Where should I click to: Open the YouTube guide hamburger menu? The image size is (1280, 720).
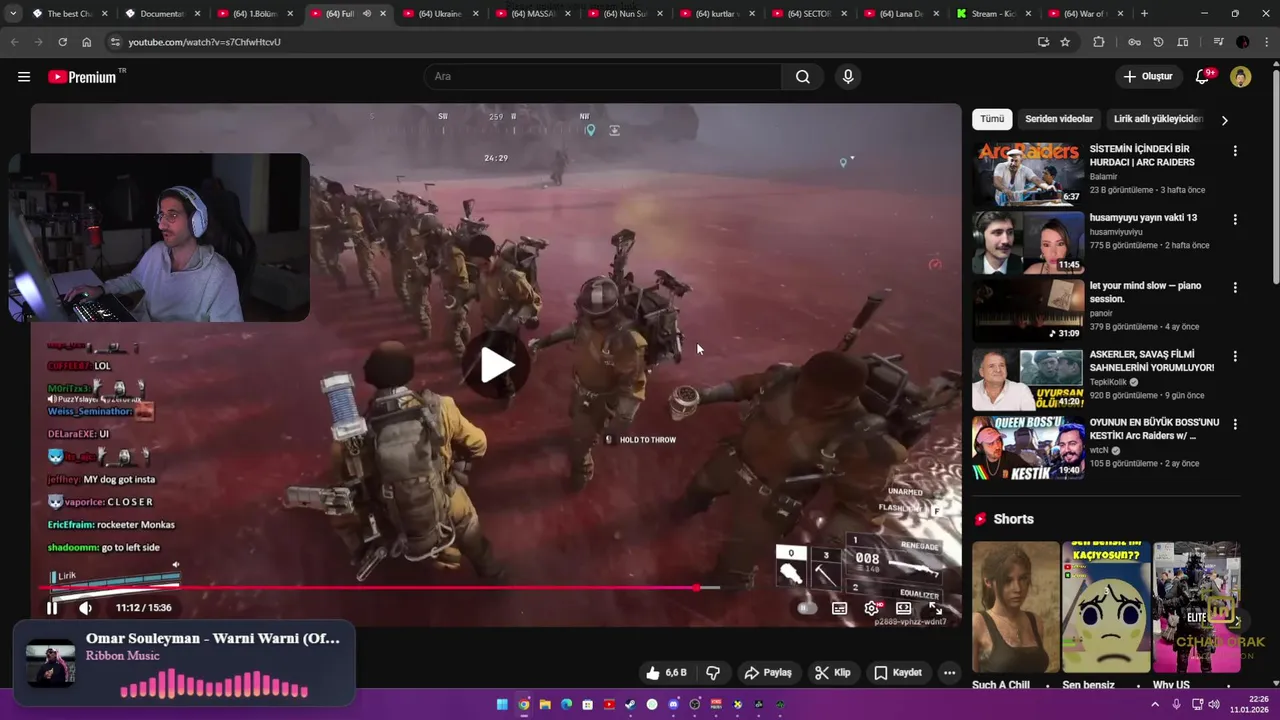pos(24,77)
